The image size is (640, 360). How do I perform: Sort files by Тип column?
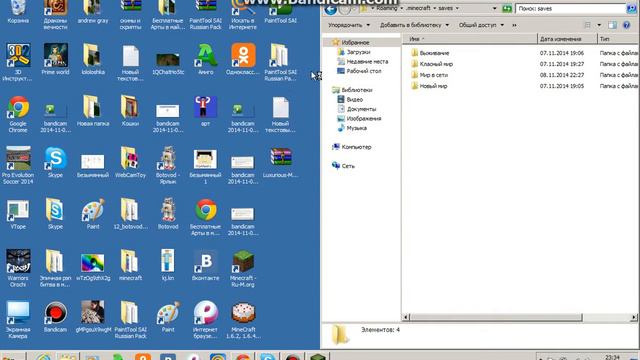tap(618, 39)
